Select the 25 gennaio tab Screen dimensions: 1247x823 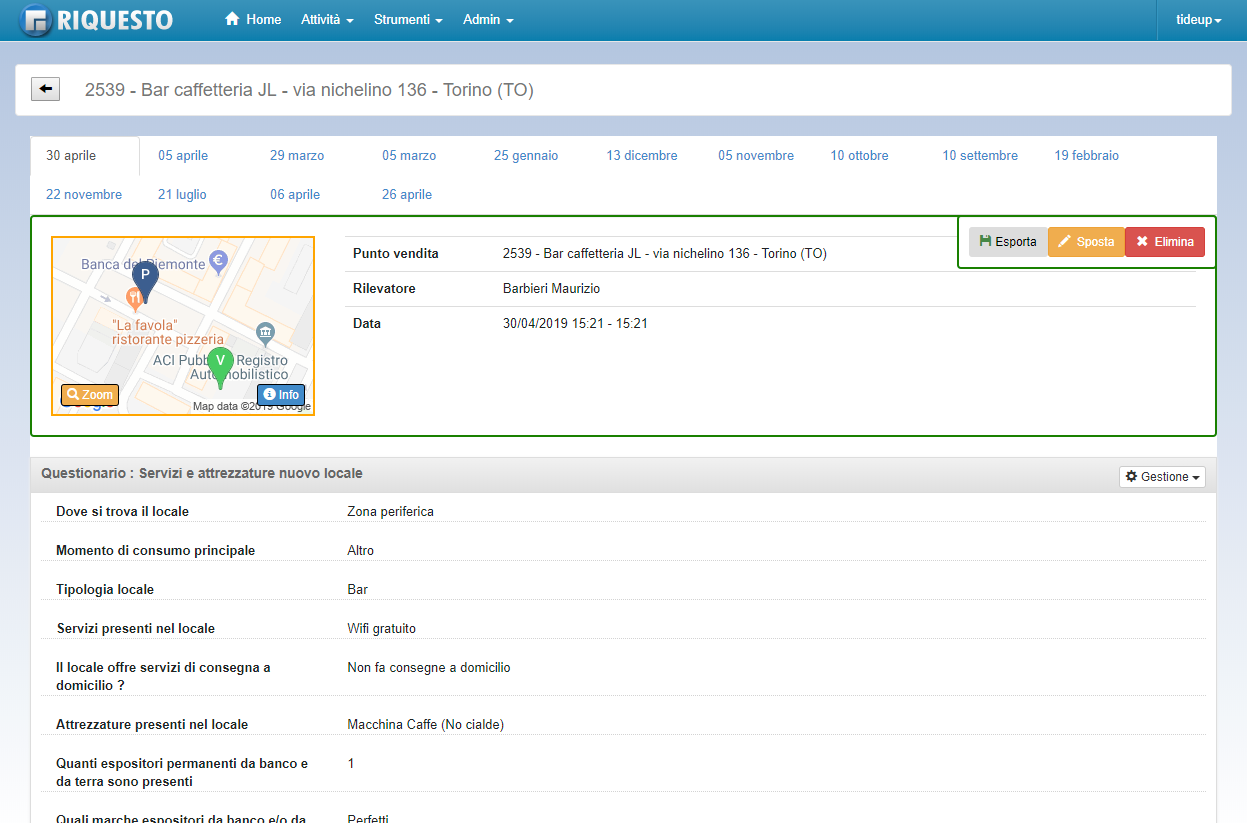tap(526, 156)
